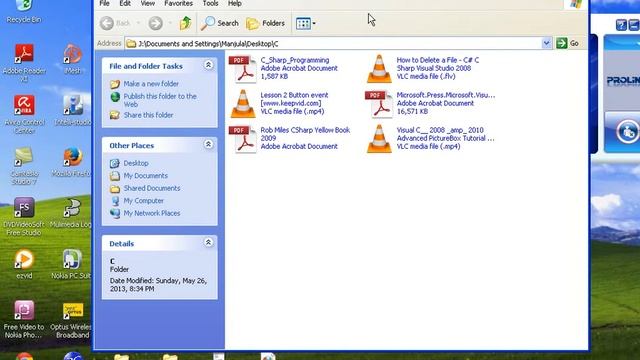Click How to Delete a File file name
Screen dimensions: 640x360
click(x=438, y=64)
